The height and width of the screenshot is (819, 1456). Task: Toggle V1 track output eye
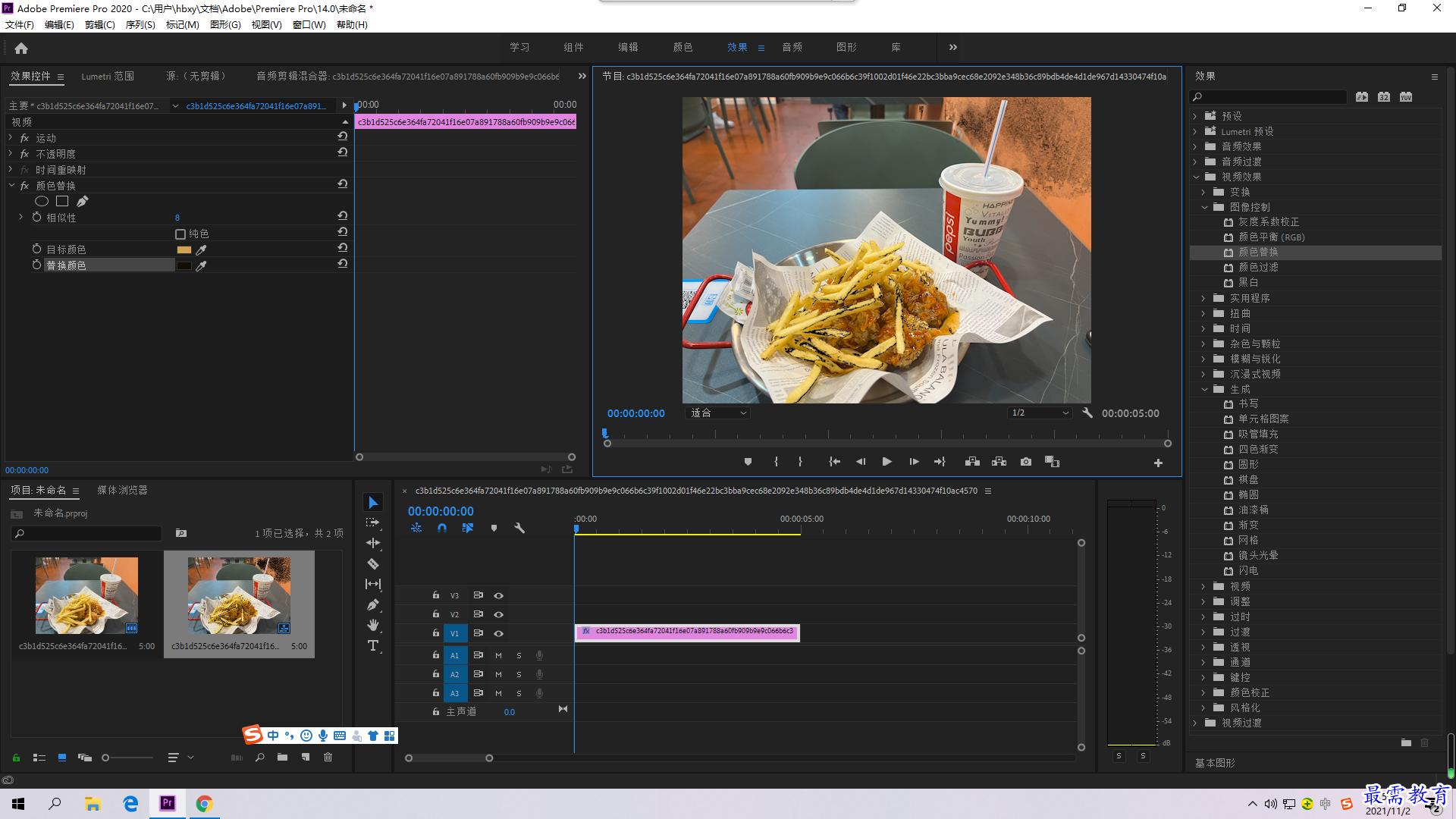pos(498,633)
